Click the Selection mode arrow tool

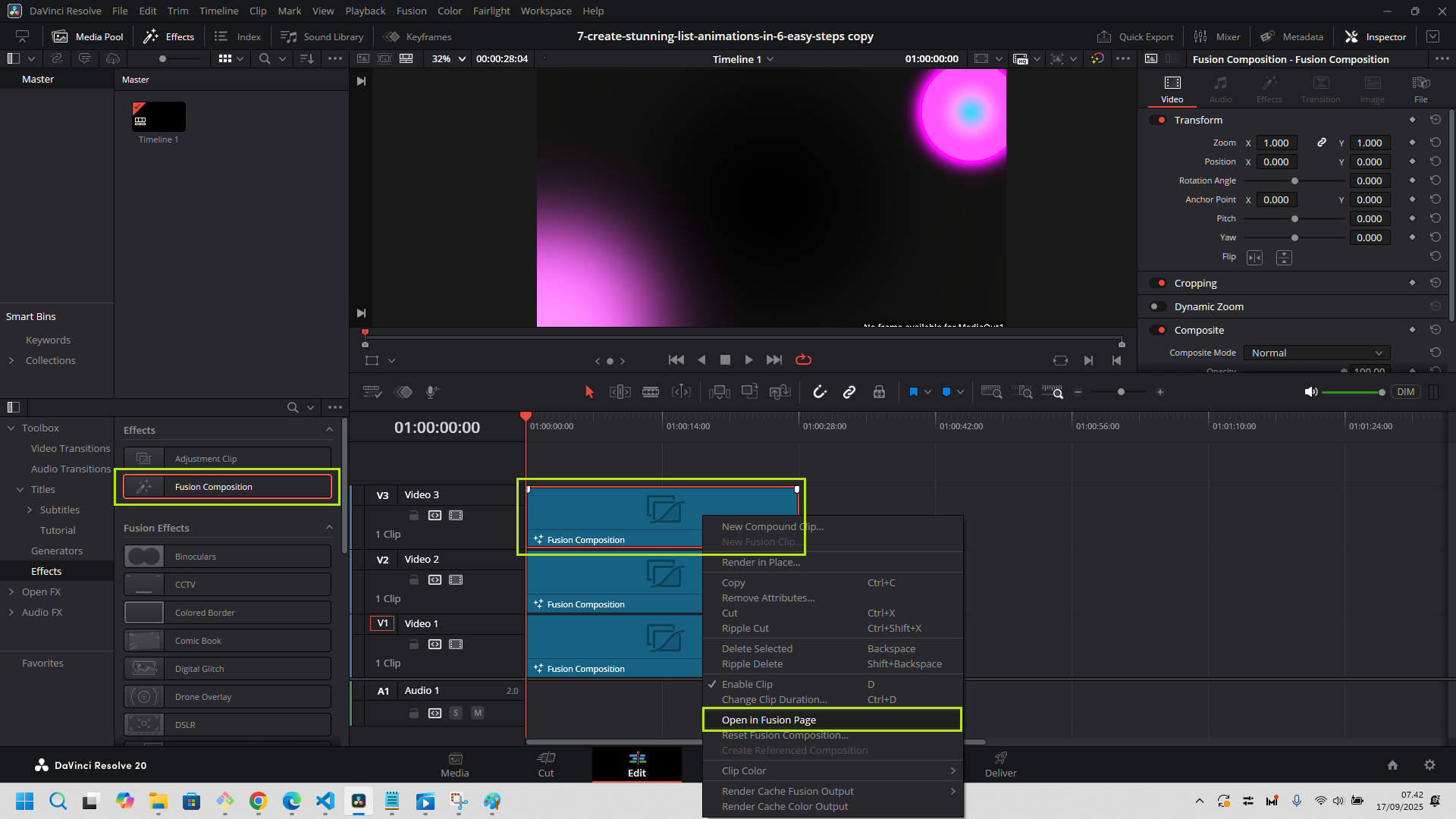(589, 392)
